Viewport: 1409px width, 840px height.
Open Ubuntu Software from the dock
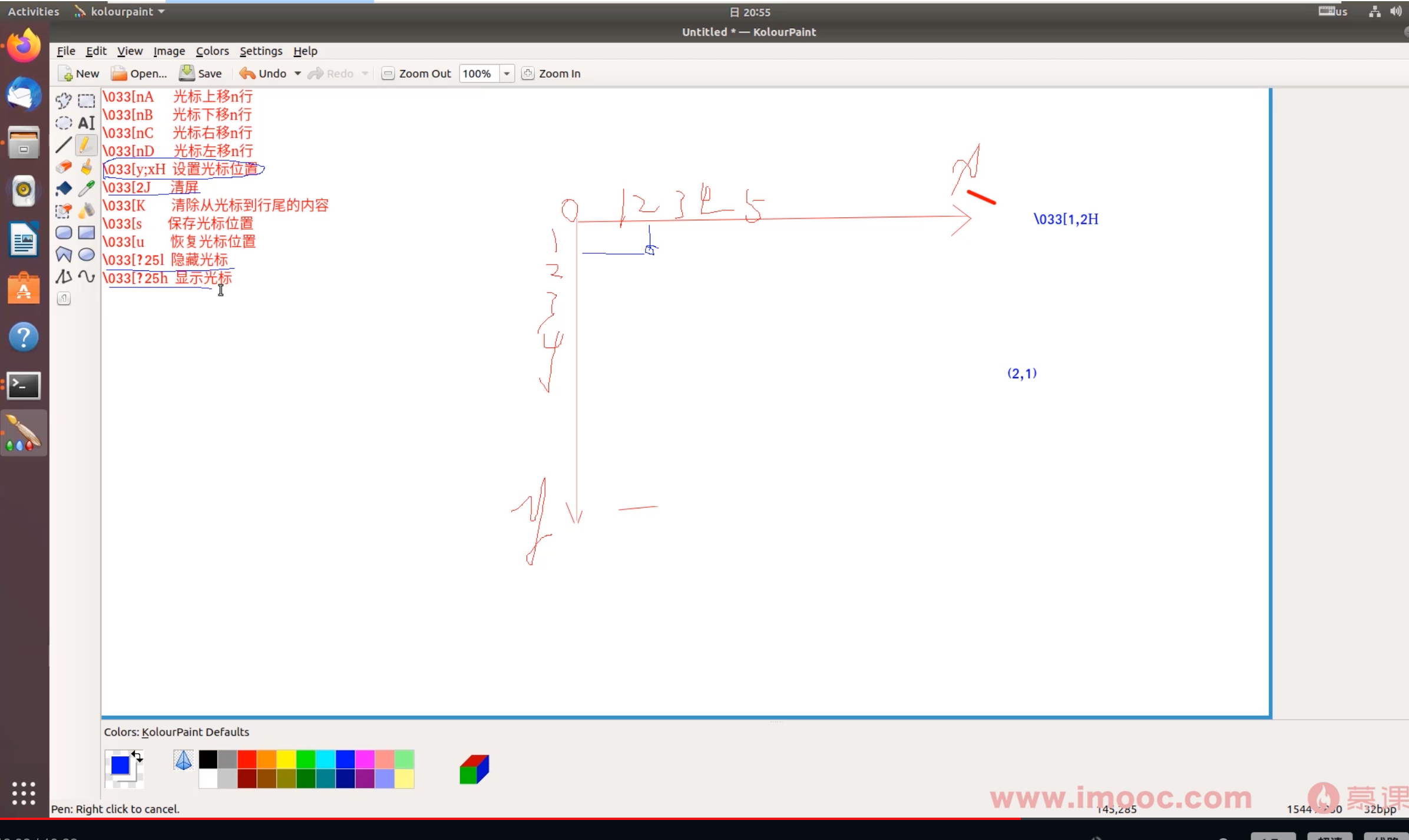click(x=24, y=289)
